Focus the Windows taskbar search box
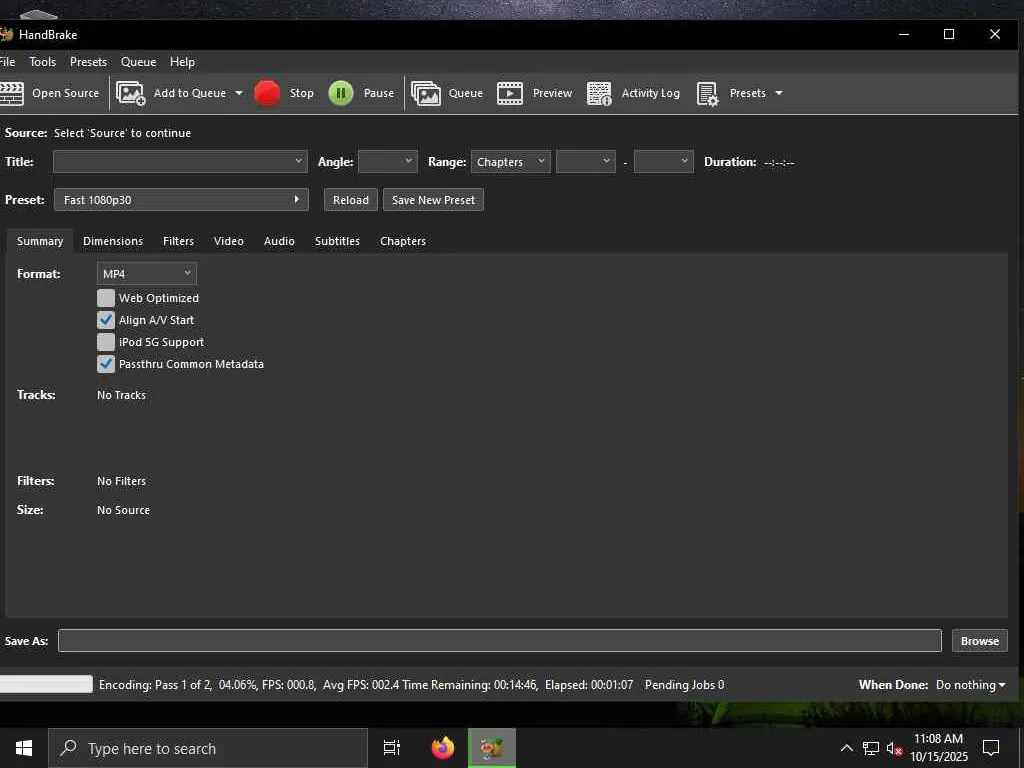This screenshot has width=1024, height=768. [208, 748]
